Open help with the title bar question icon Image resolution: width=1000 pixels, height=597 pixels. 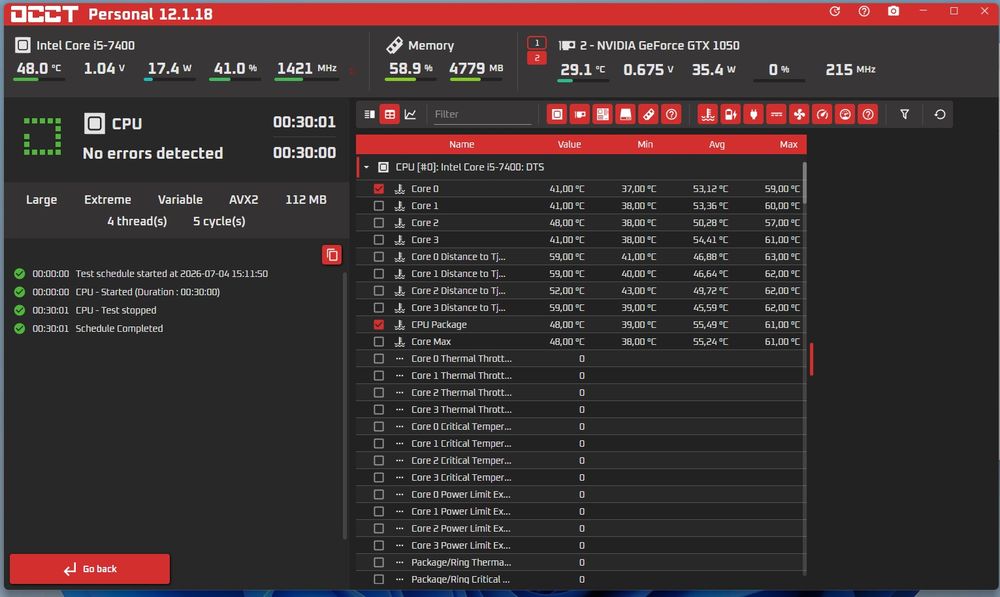click(864, 11)
